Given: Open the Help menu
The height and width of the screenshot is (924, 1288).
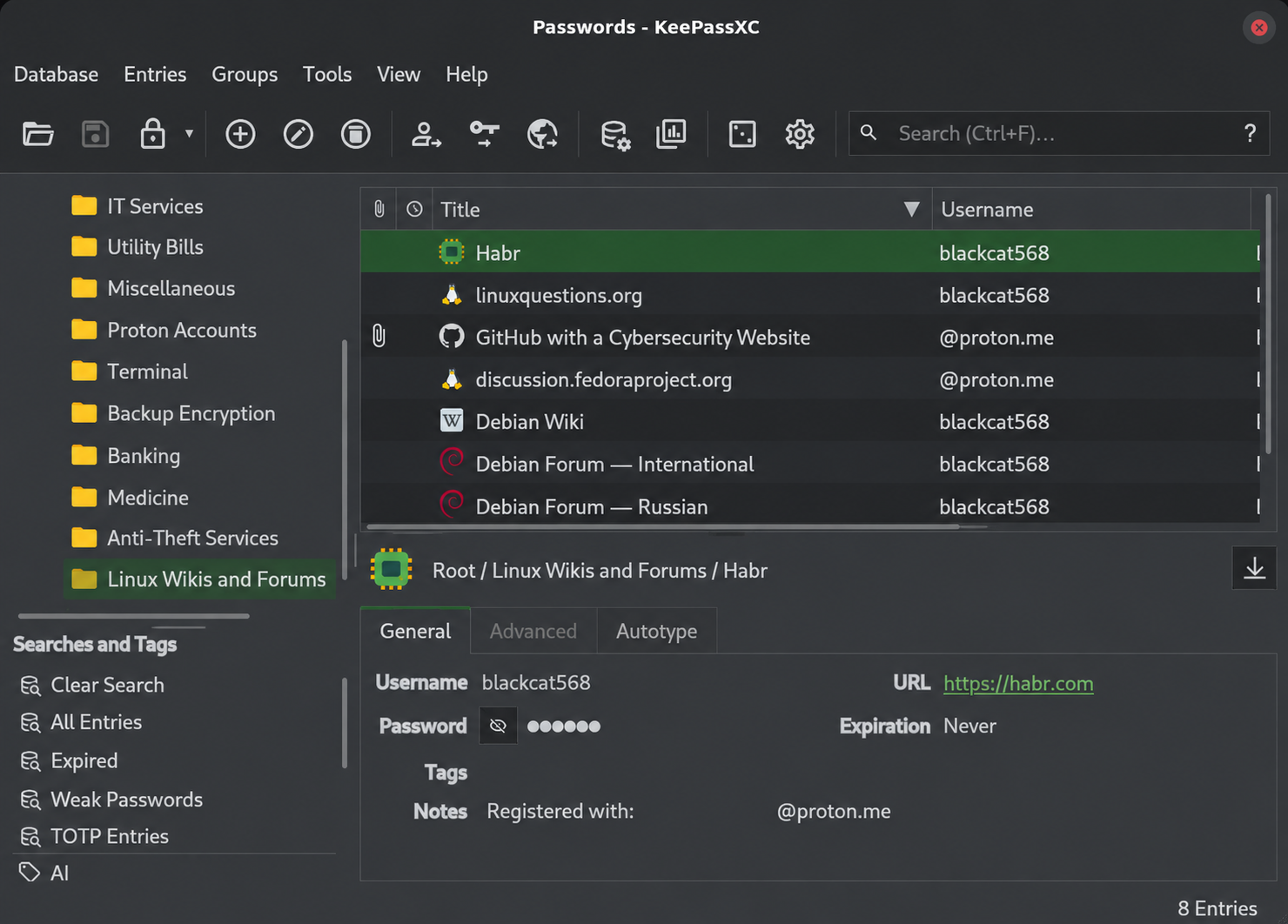Looking at the screenshot, I should pyautogui.click(x=466, y=74).
